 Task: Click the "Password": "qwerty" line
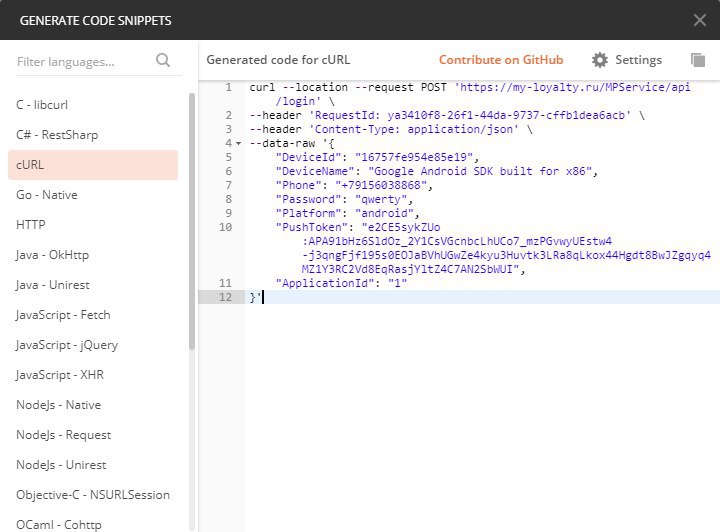[x=344, y=199]
